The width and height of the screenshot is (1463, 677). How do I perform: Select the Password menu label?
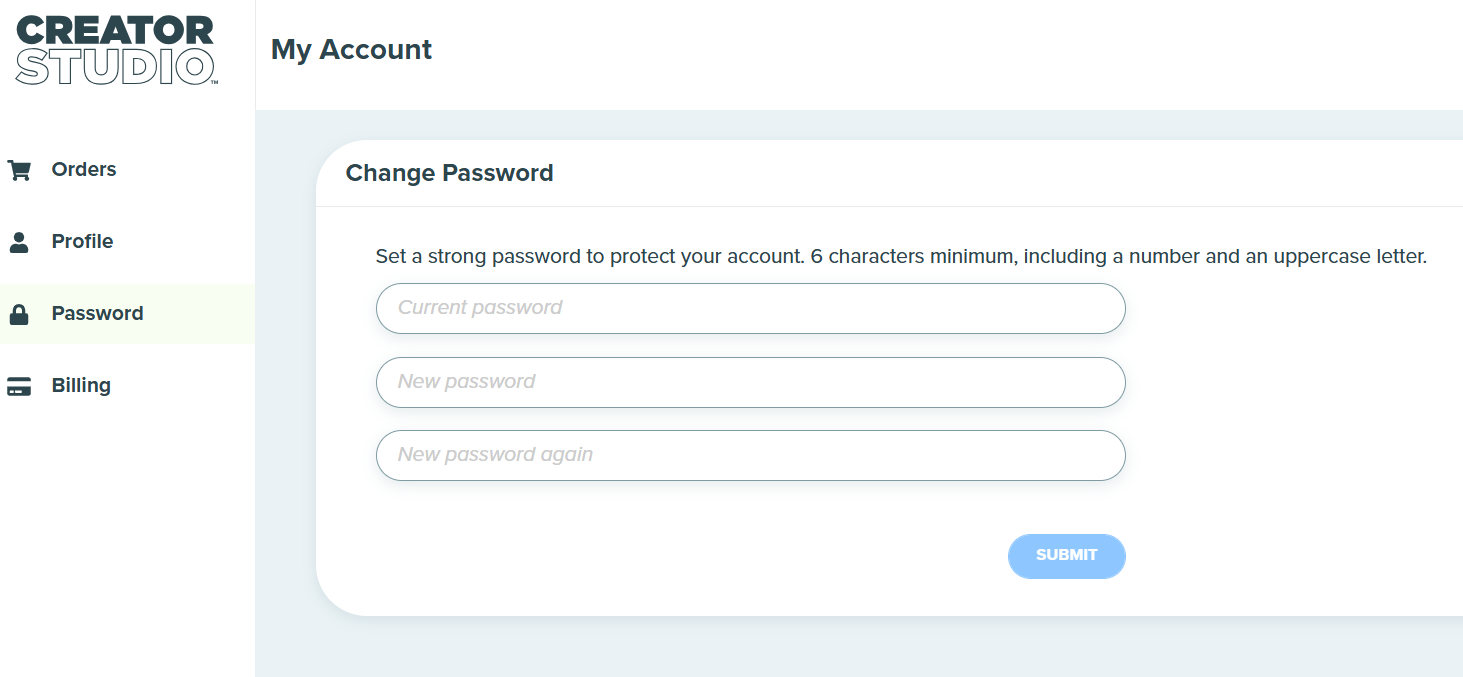pyautogui.click(x=97, y=313)
